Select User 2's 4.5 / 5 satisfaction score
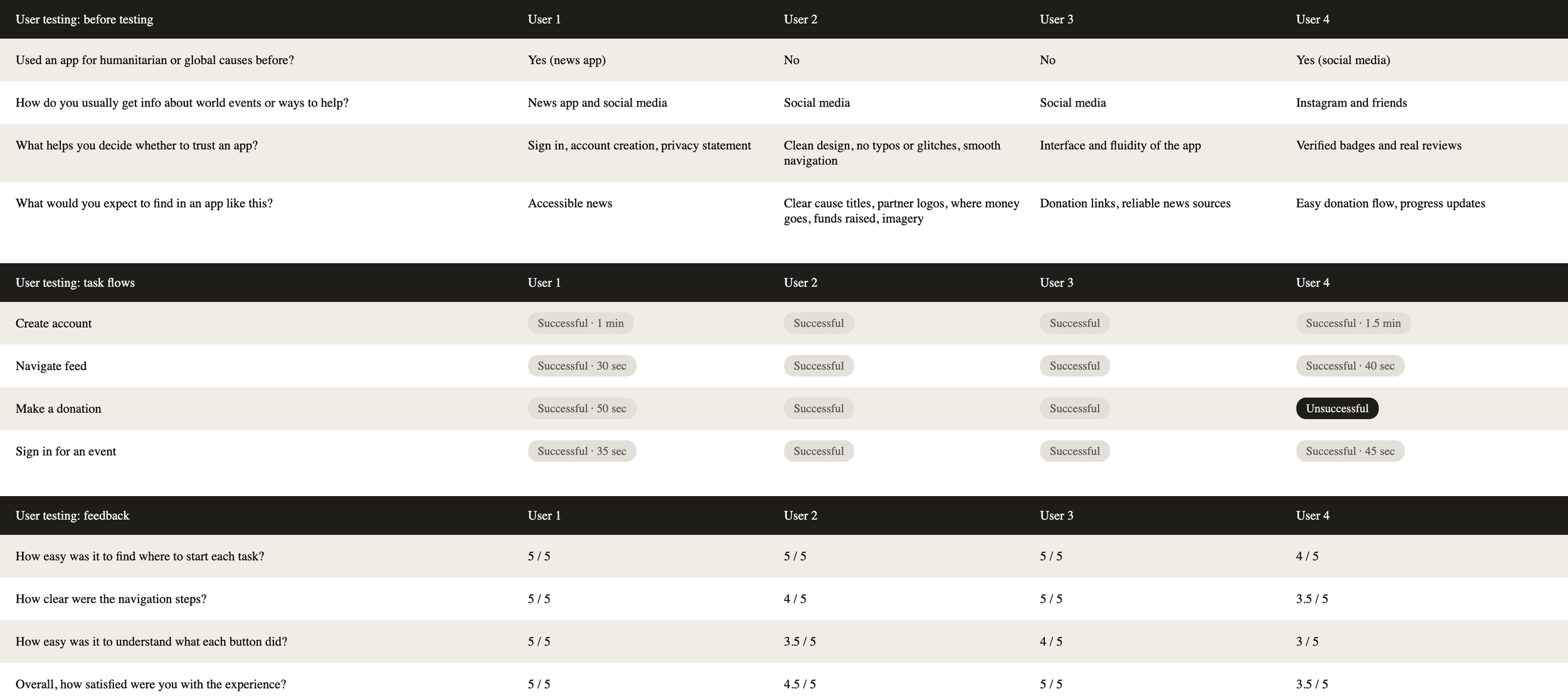The height and width of the screenshot is (700, 1568). (x=800, y=684)
